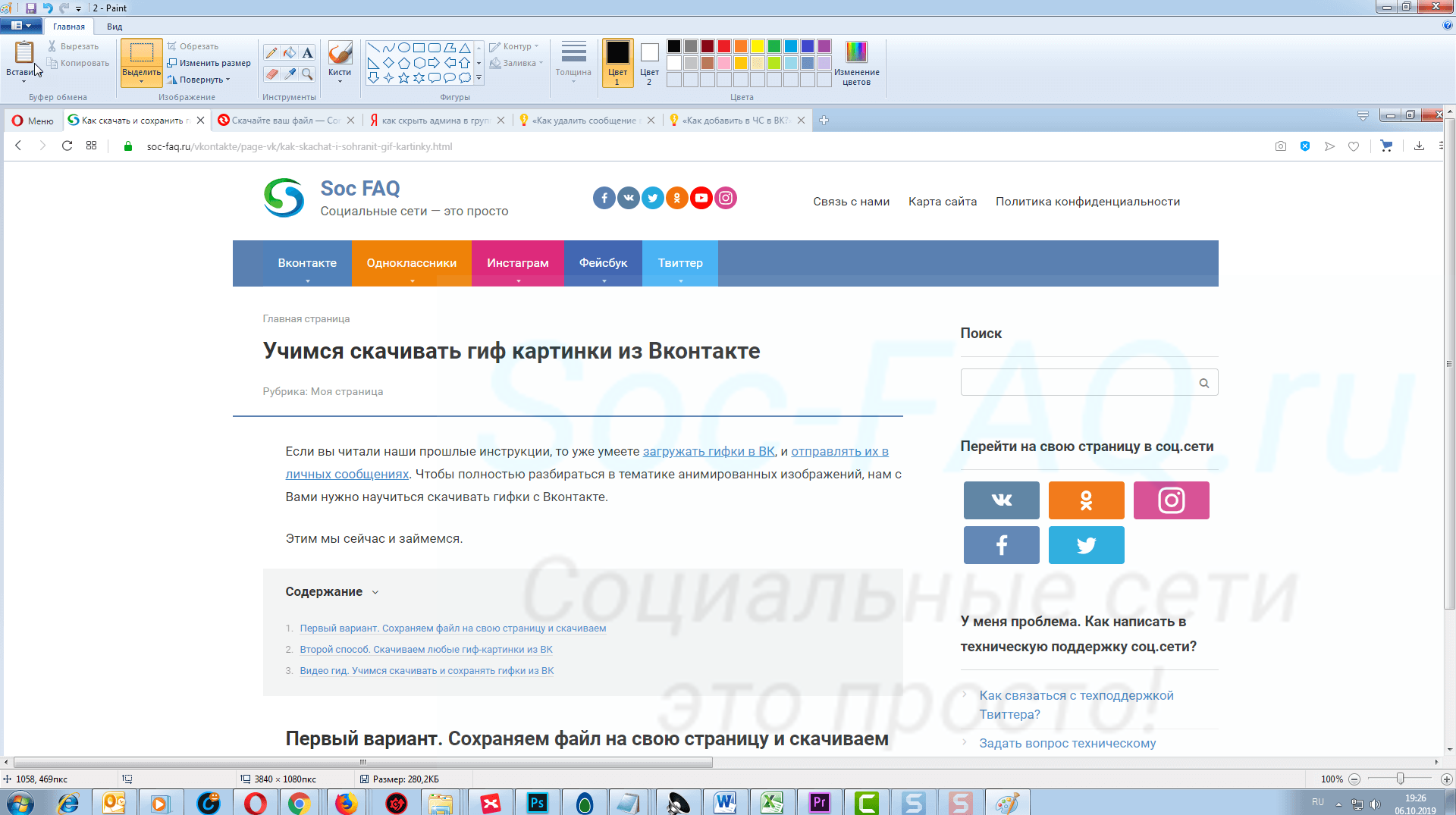1456x815 pixels.
Task: Open the Paint file menu button
Action: click(21, 26)
